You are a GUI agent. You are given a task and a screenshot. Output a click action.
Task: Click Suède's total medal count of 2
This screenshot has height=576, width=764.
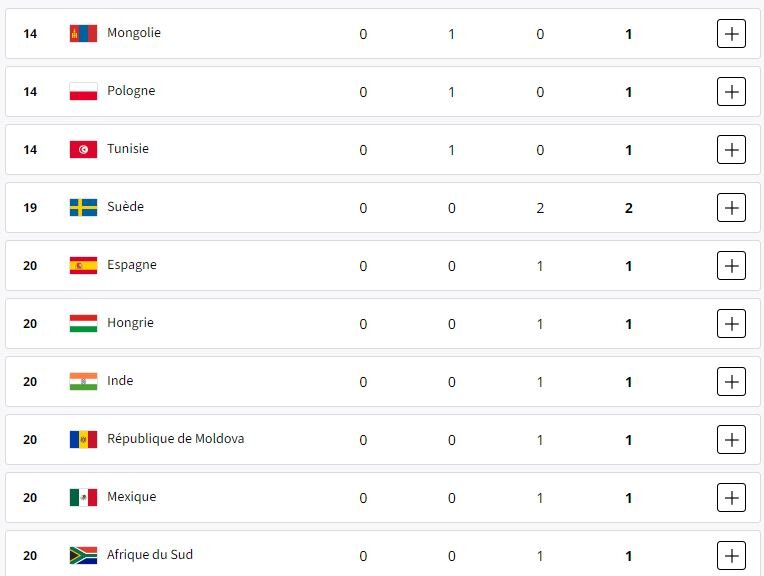tap(628, 208)
